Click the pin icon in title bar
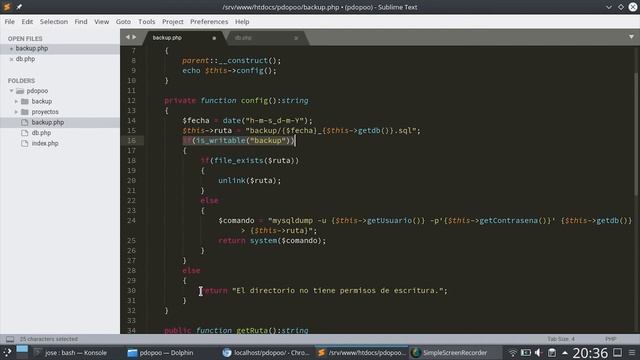Viewport: 640px width, 360px height. click(x=19, y=7)
